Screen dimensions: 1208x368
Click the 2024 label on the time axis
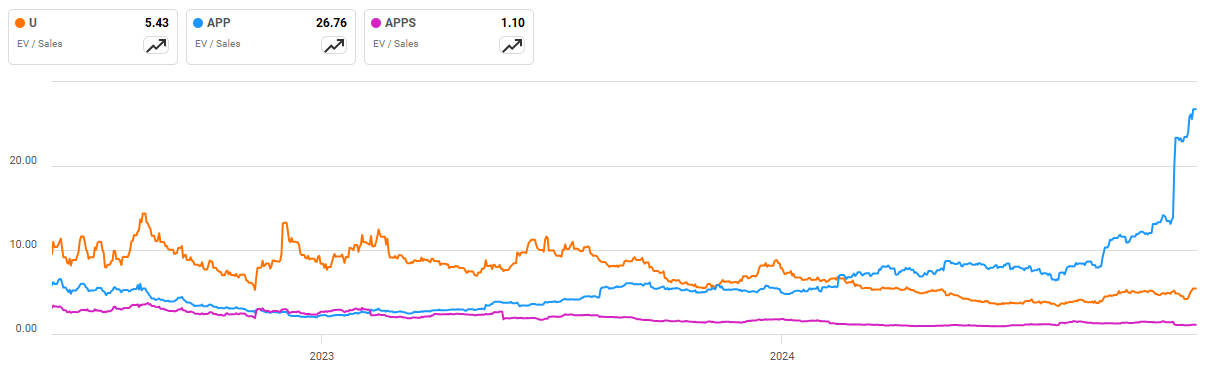pos(782,355)
